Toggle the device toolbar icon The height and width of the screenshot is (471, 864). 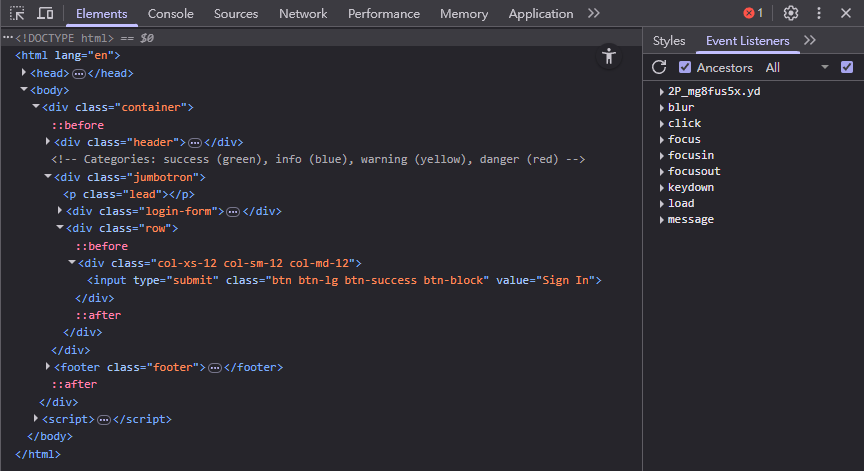(45, 13)
